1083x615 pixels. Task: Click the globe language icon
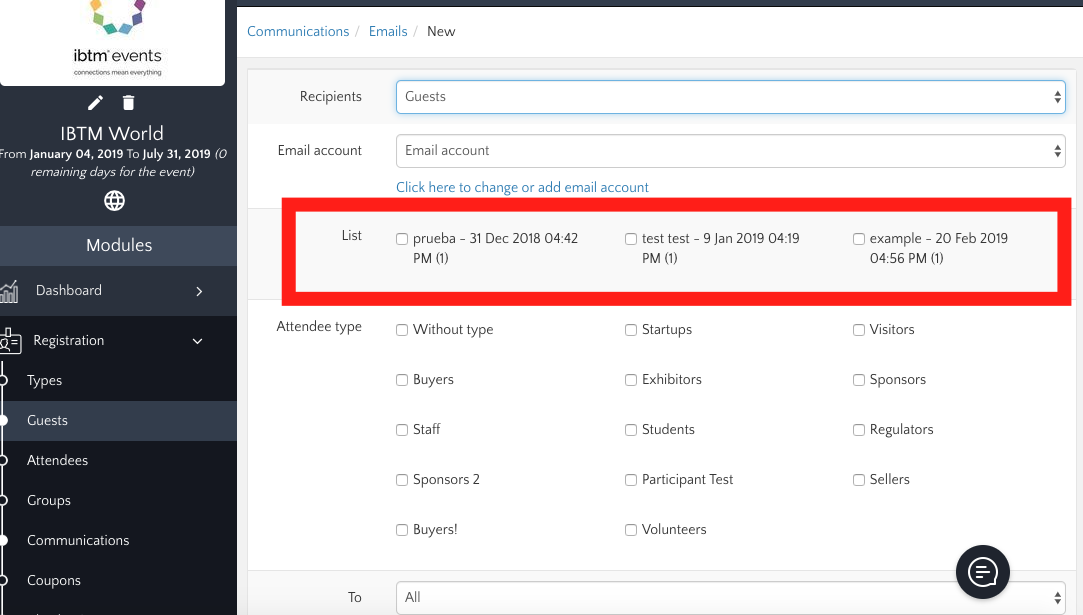pos(114,201)
